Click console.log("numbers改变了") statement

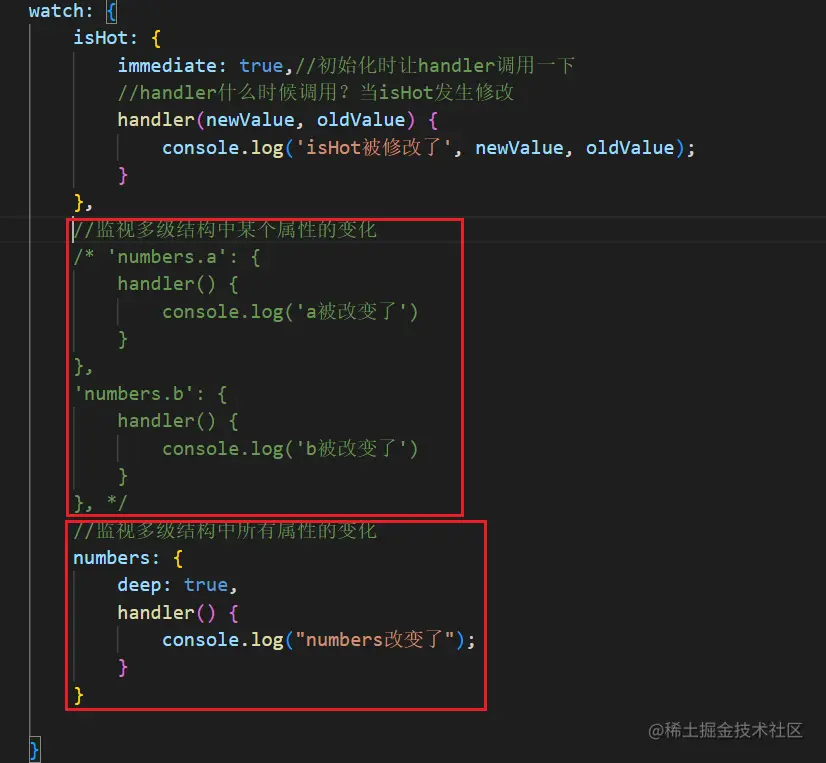click(x=319, y=640)
